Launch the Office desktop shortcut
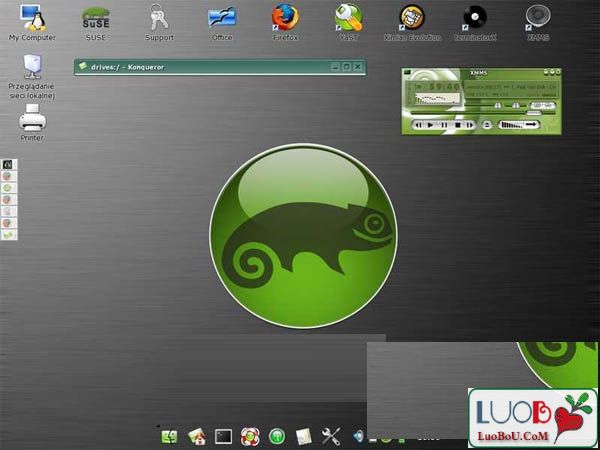600x450 pixels. [222, 23]
